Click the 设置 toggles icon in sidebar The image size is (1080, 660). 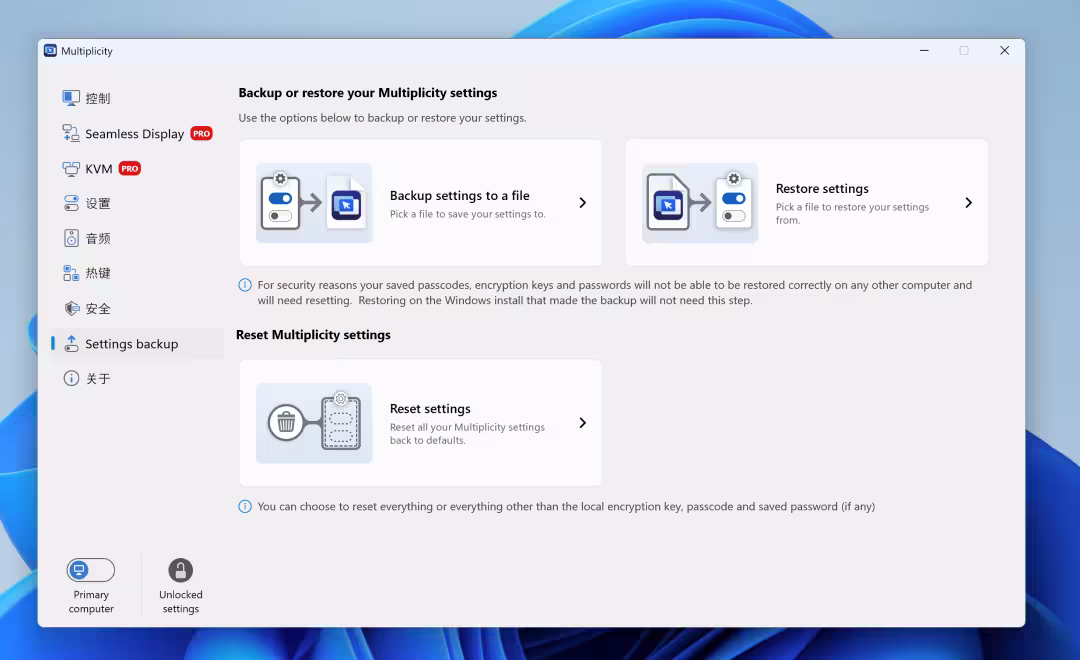pos(71,203)
